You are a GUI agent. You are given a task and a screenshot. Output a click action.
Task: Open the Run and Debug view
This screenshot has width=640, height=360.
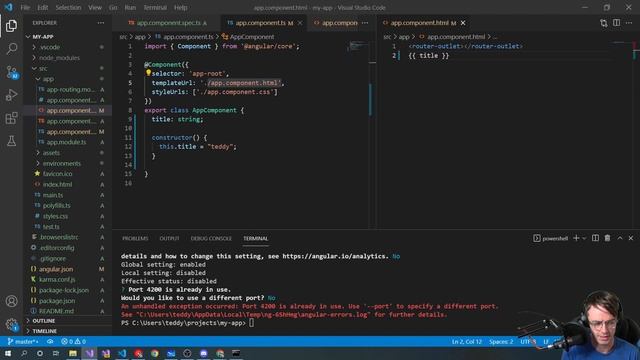pyautogui.click(x=11, y=95)
